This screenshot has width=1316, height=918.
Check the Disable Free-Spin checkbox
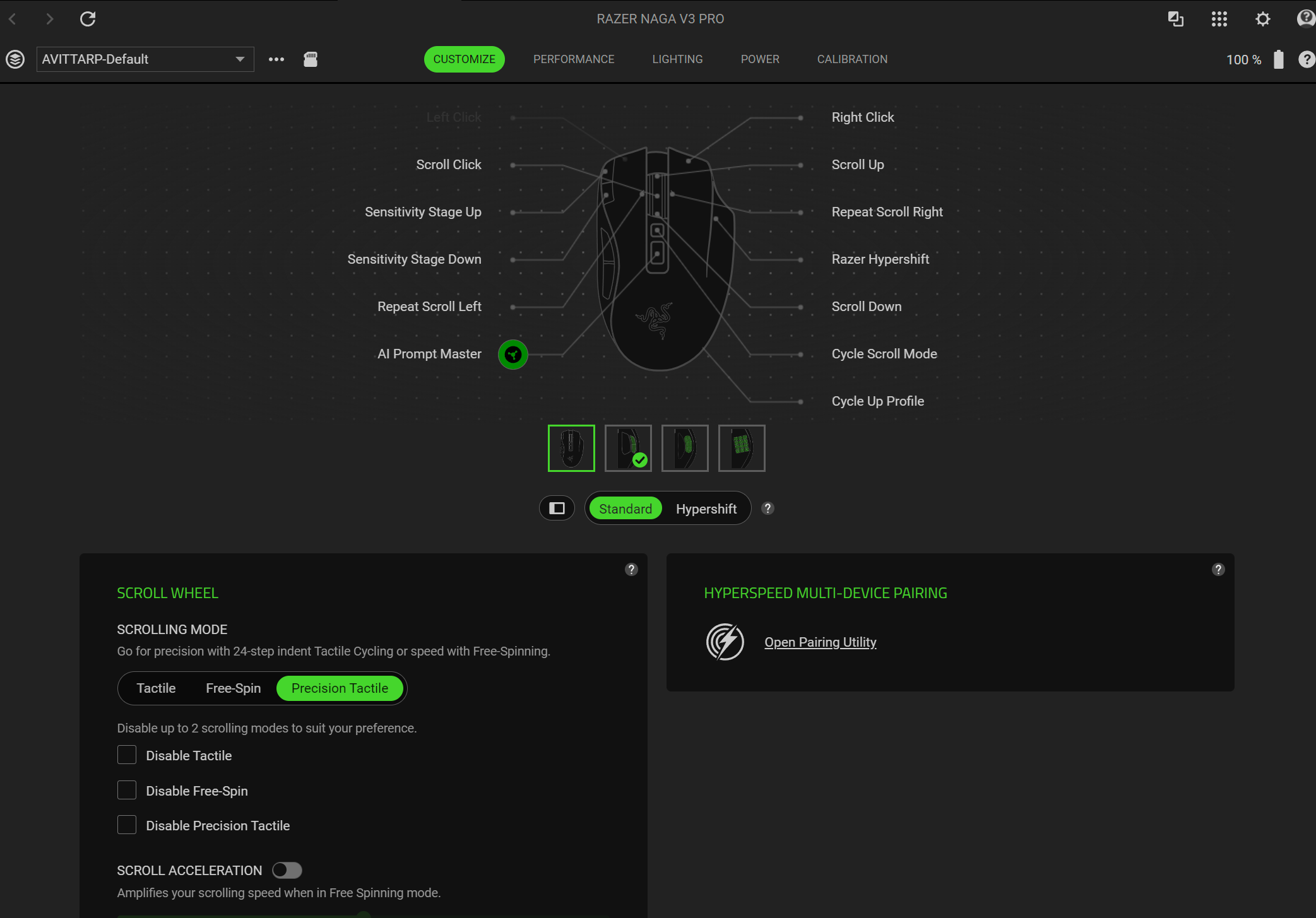click(x=127, y=791)
